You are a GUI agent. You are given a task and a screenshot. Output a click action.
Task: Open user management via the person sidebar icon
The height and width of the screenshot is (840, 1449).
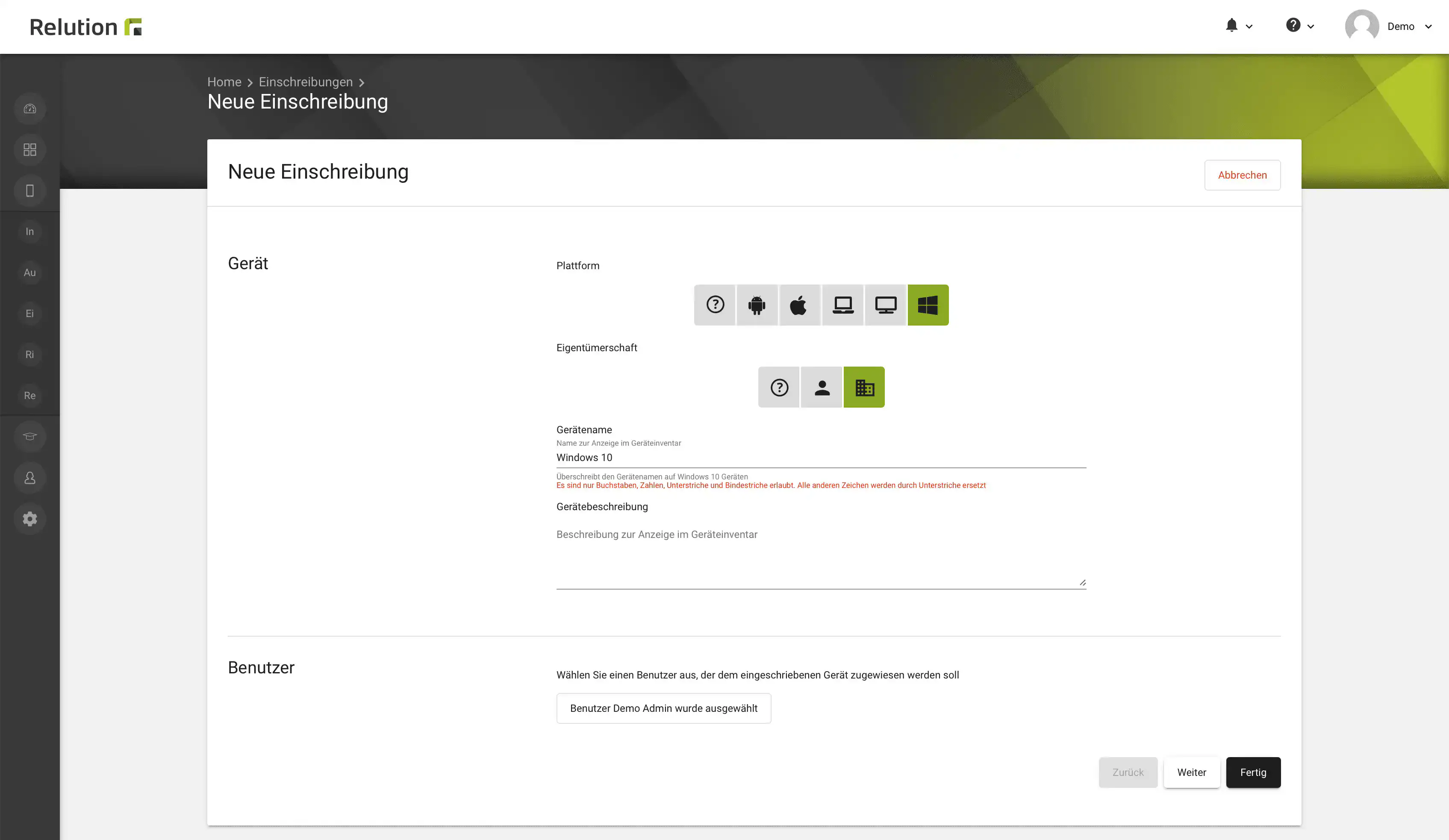pyautogui.click(x=29, y=478)
